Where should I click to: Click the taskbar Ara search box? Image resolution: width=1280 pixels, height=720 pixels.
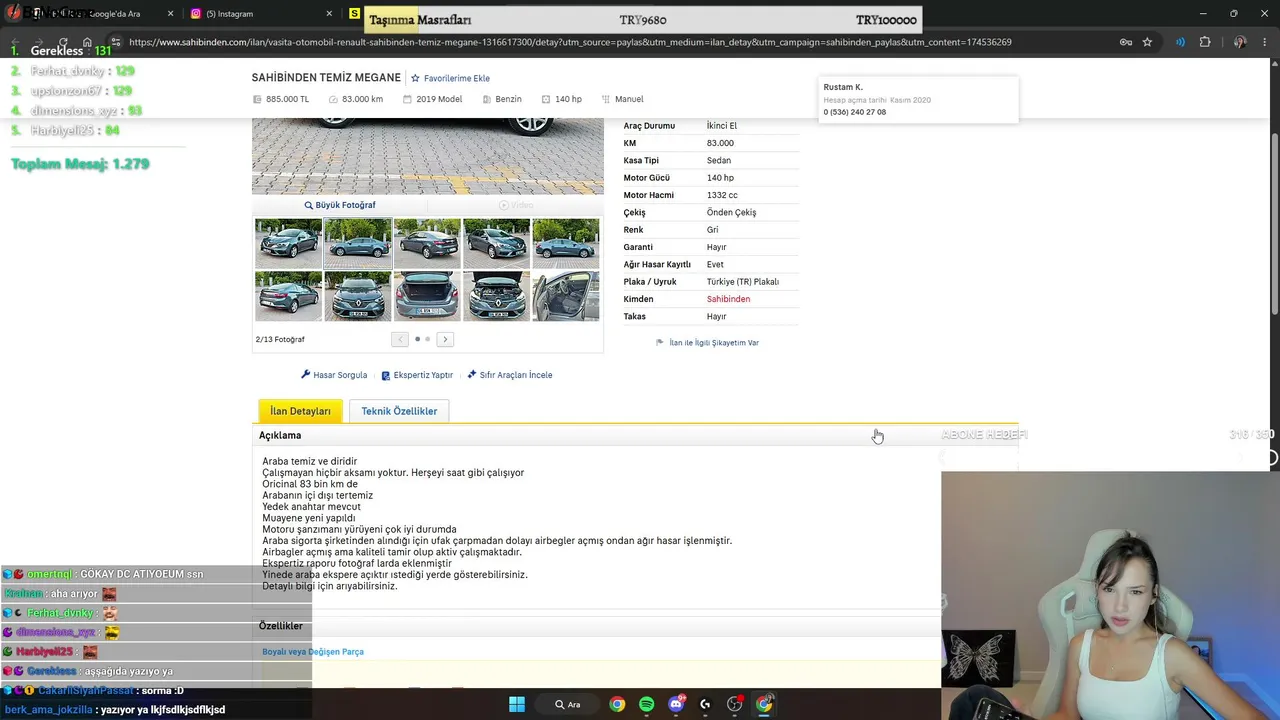[568, 704]
